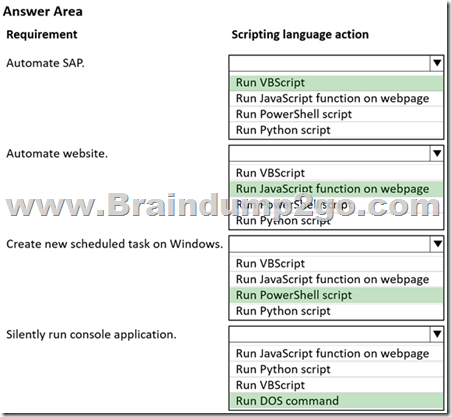Choose Run VBScript for scheduled task
The height and width of the screenshot is (417, 451).
[336, 264]
